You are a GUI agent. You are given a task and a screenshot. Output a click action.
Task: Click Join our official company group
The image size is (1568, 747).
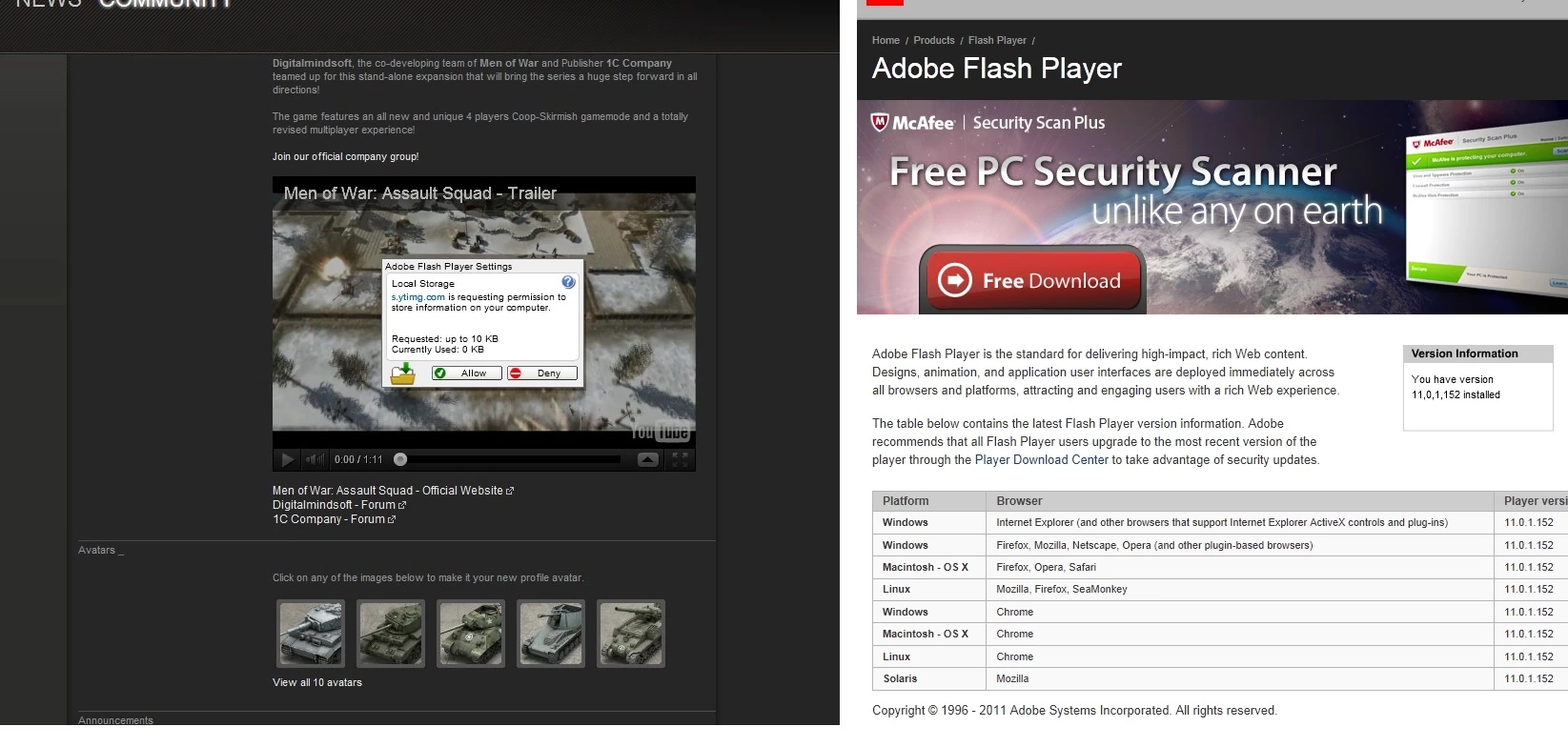coord(345,156)
